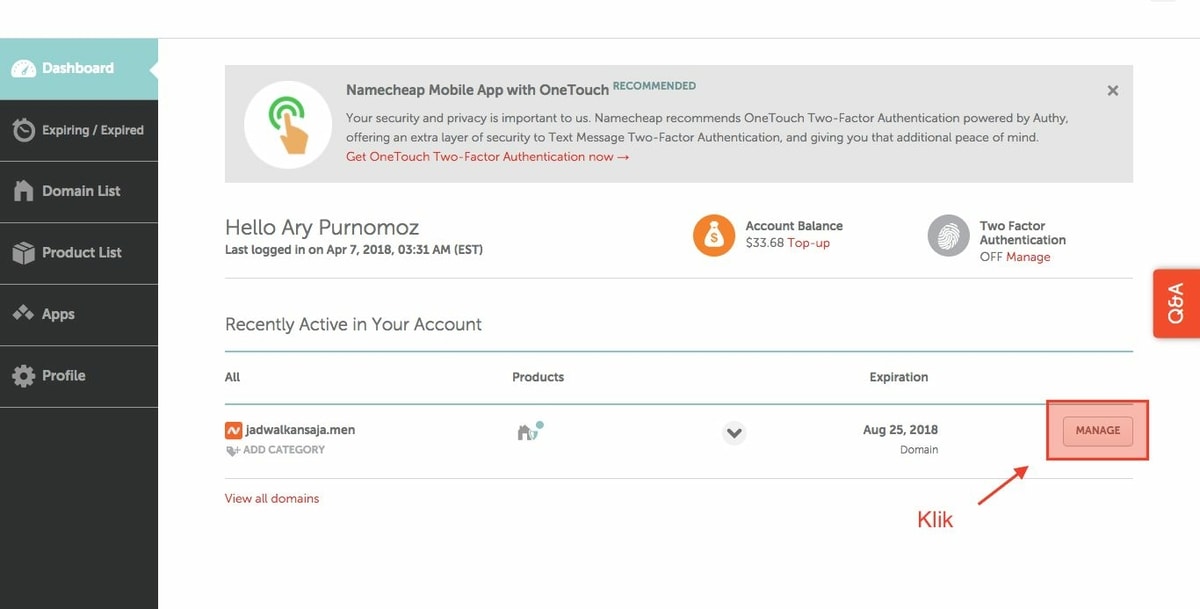This screenshot has height=609, width=1200.
Task: Click the jadwalkansaja.men domain logo icon
Action: pos(234,431)
